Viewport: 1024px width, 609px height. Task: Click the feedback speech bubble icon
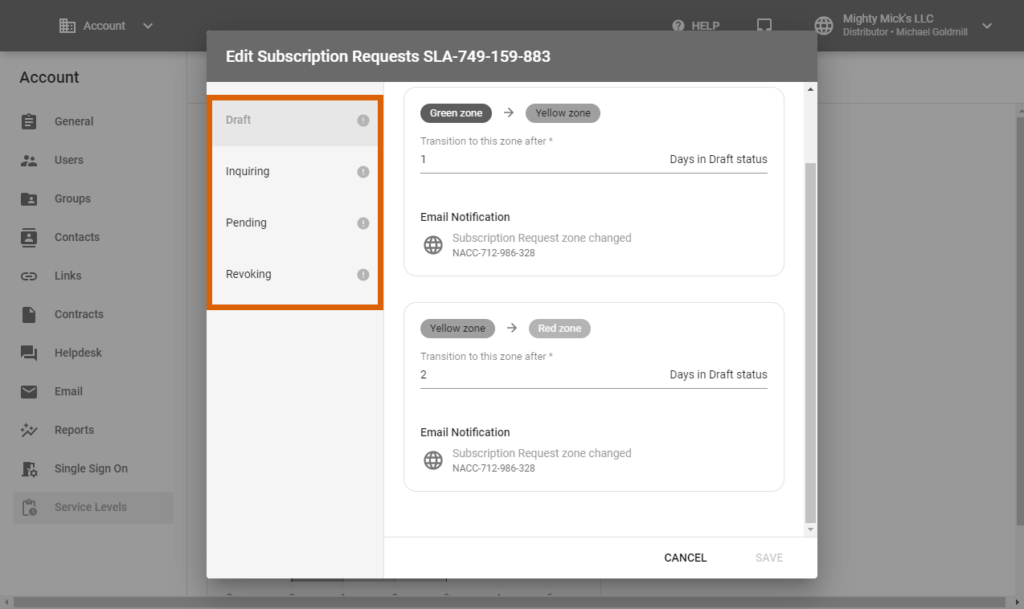pyautogui.click(x=764, y=25)
